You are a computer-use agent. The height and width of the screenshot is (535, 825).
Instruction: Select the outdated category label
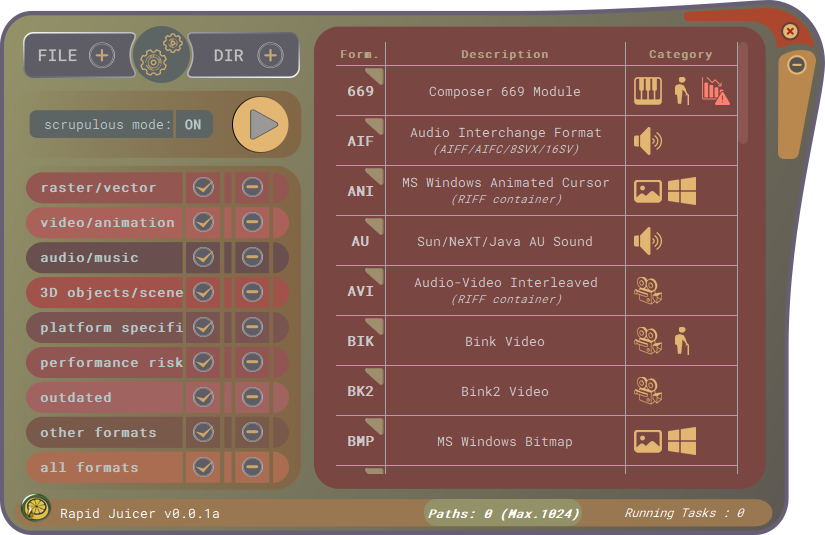(76, 397)
